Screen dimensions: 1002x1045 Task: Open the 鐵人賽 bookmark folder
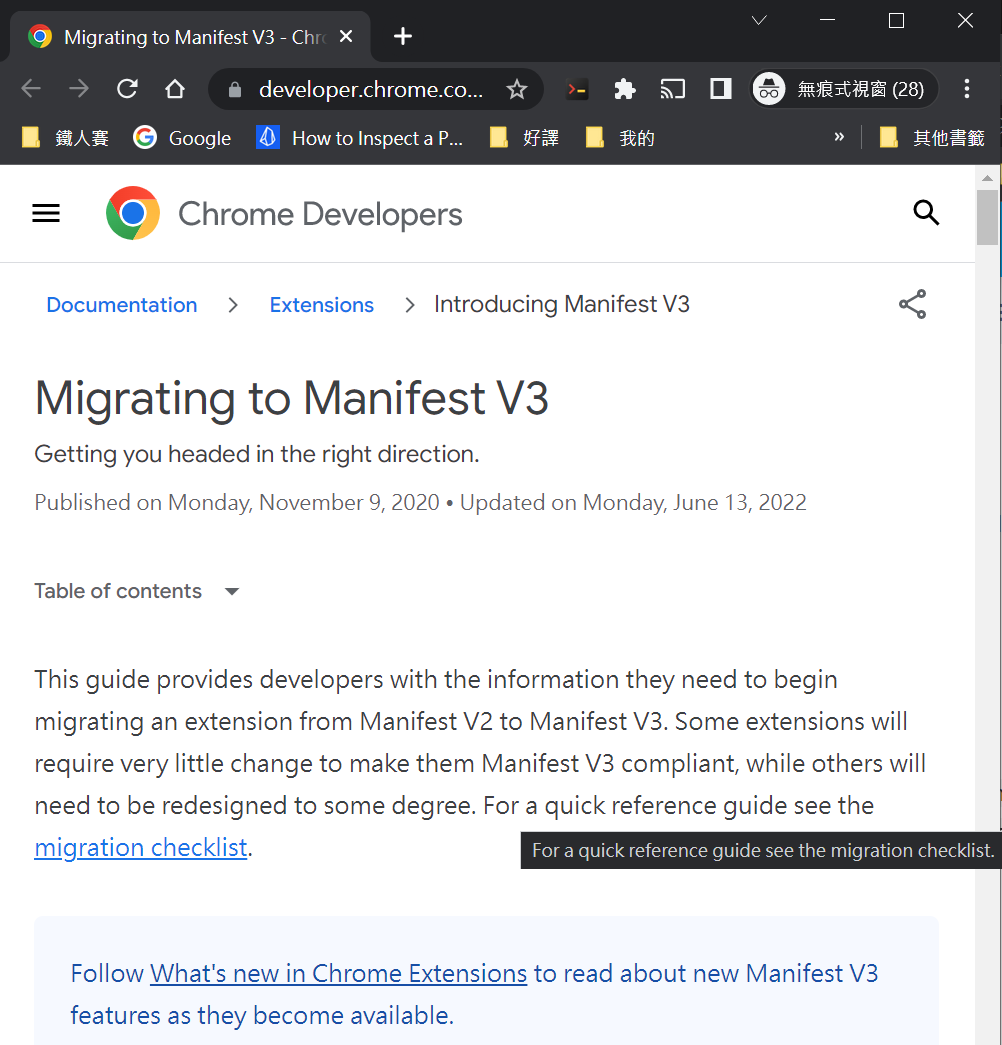tap(65, 138)
